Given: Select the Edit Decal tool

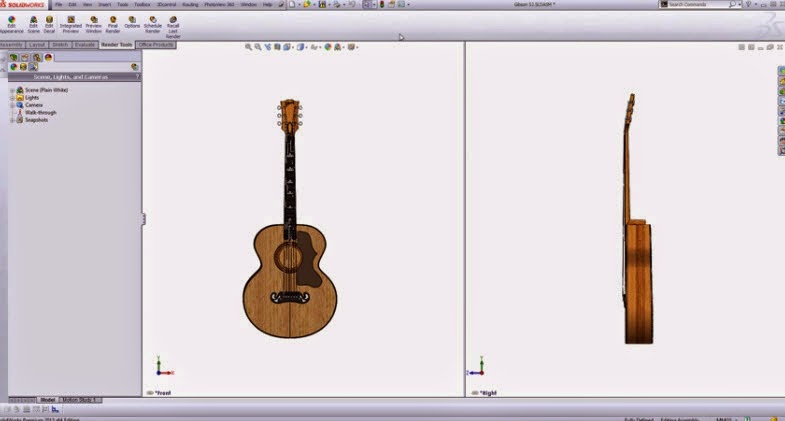Looking at the screenshot, I should (x=49, y=25).
